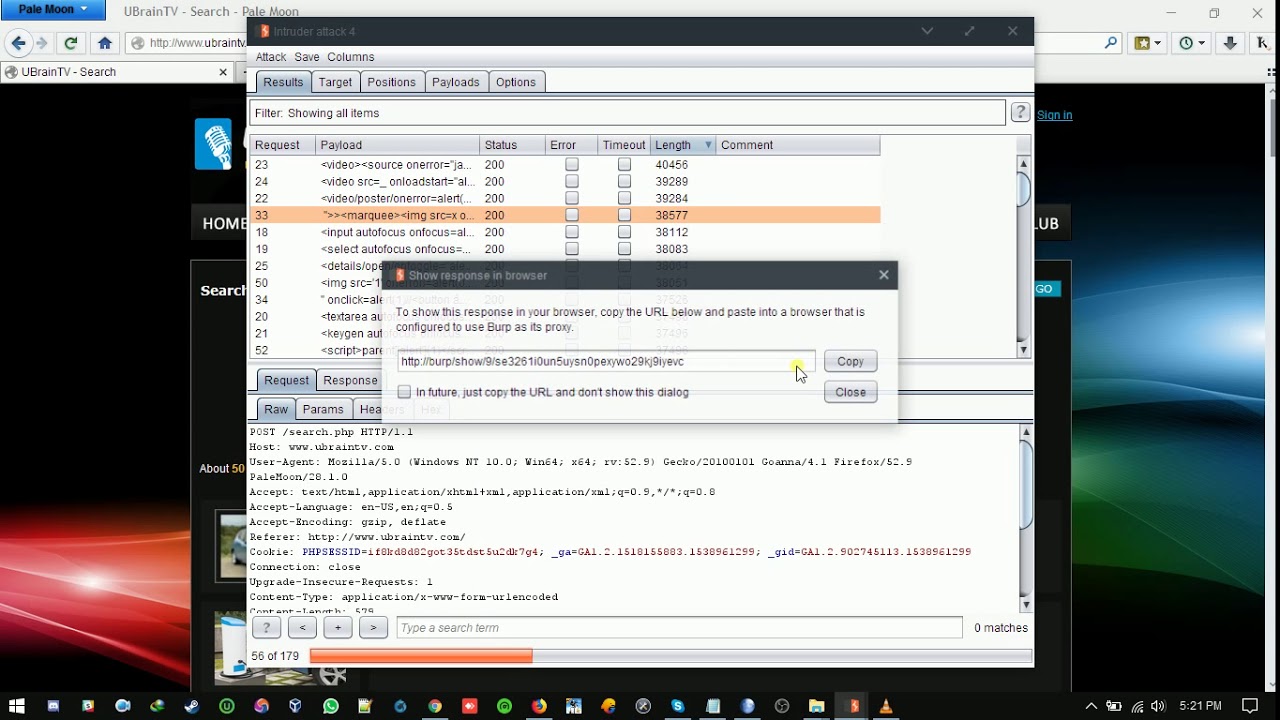The image size is (1280, 720).
Task: Reload the page in Pale Moon
Action: click(70, 43)
